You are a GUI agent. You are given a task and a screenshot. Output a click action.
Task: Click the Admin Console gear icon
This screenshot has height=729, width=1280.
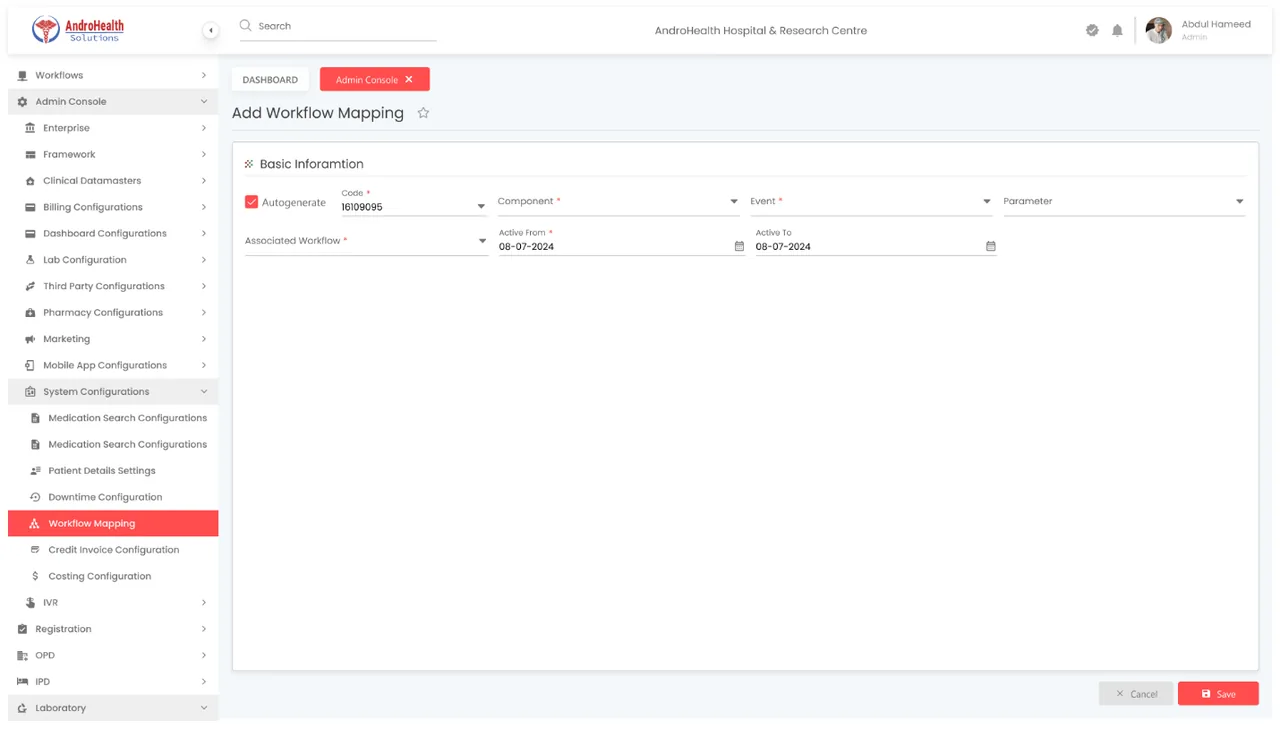point(22,102)
